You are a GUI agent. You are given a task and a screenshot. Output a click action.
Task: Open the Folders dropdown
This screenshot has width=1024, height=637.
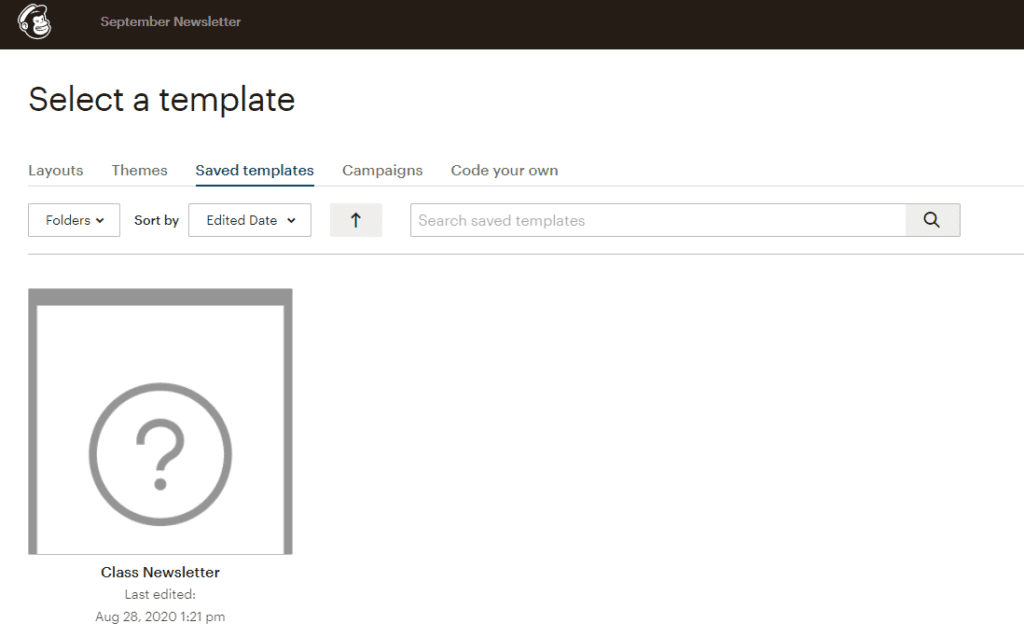74,220
